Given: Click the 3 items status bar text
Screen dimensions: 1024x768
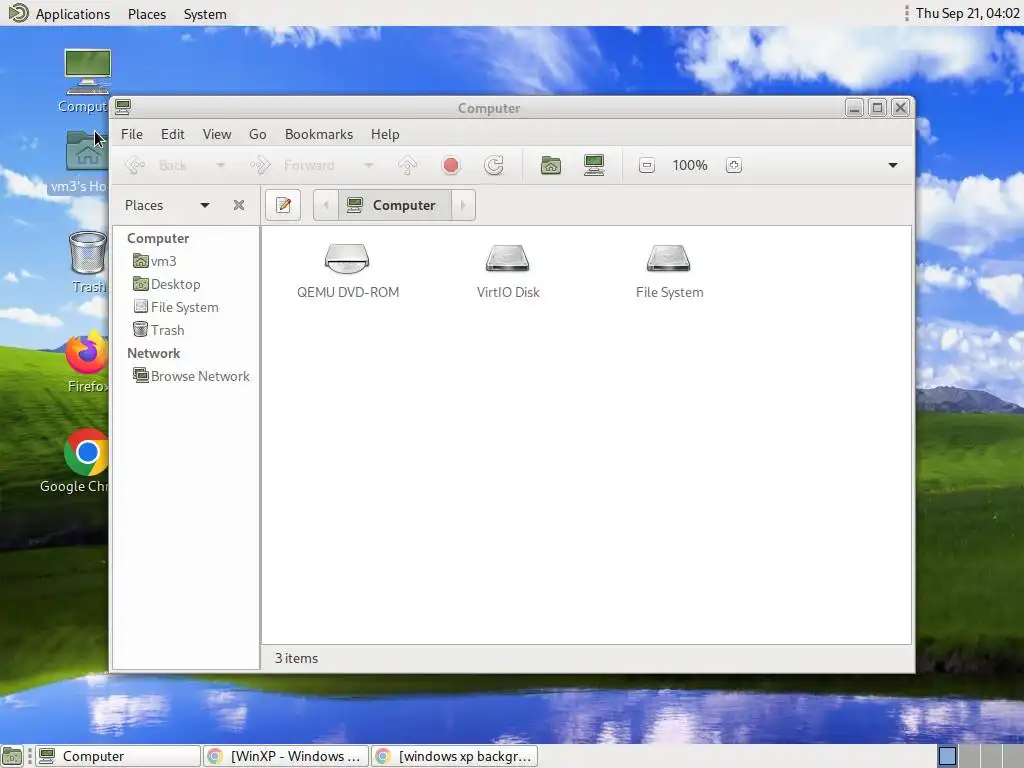Looking at the screenshot, I should (x=296, y=658).
